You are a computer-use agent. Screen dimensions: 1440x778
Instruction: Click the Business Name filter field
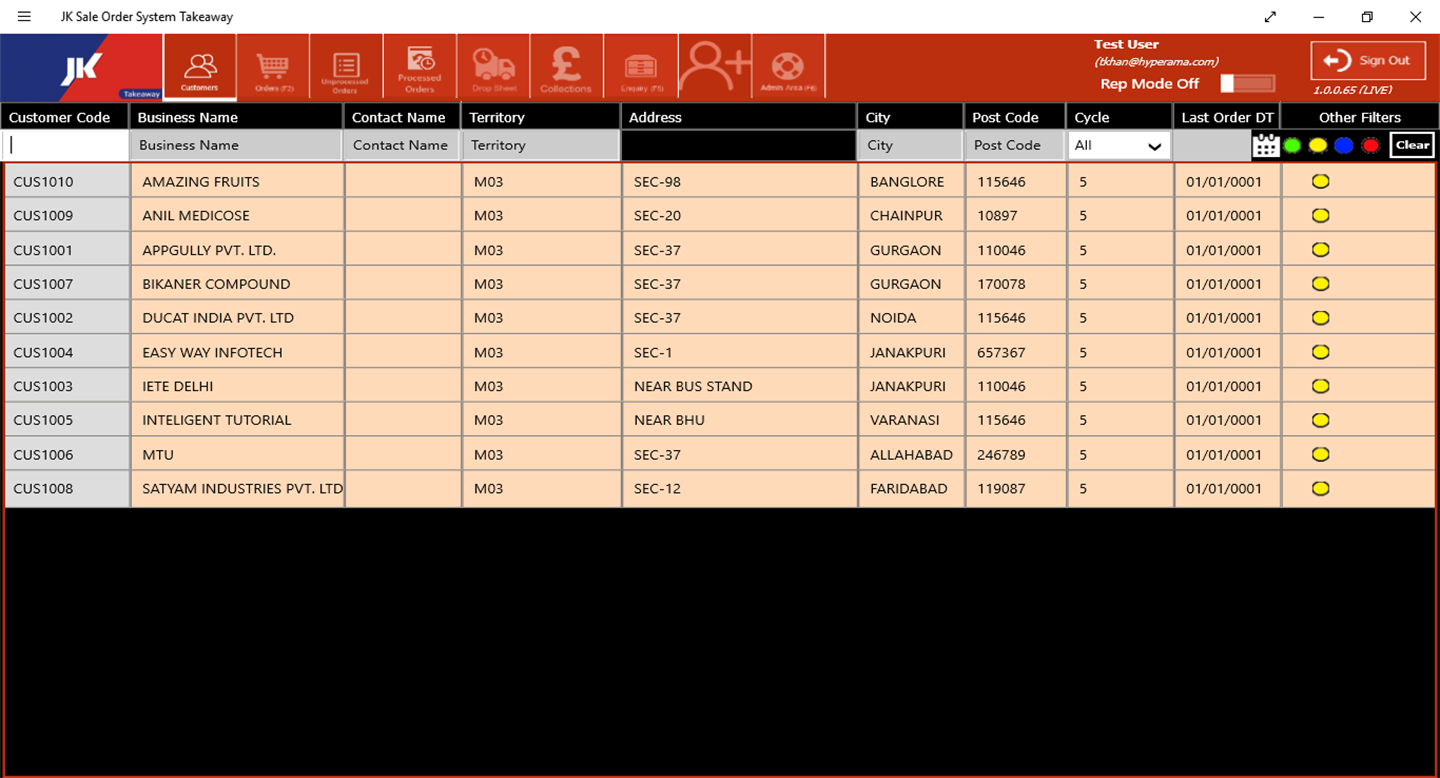point(237,146)
